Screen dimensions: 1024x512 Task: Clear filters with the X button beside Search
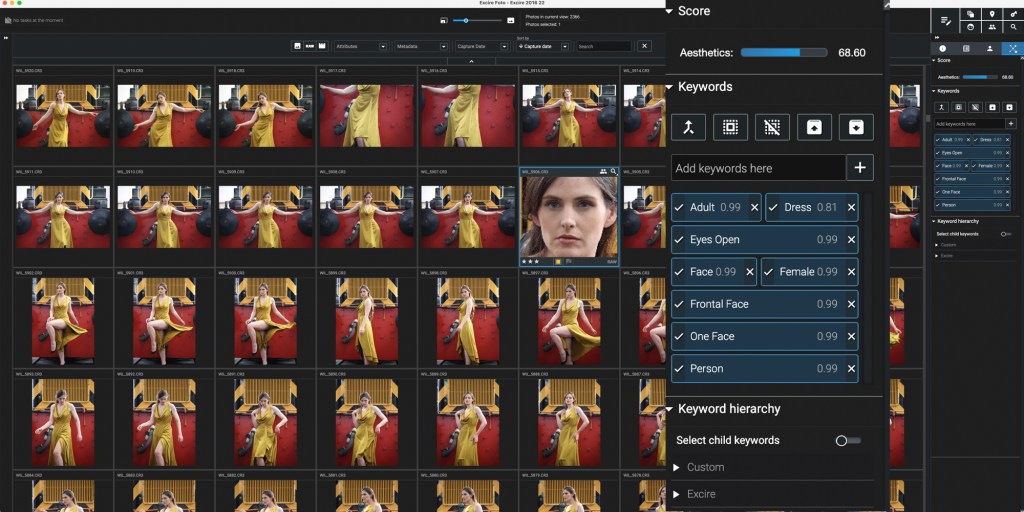click(644, 46)
